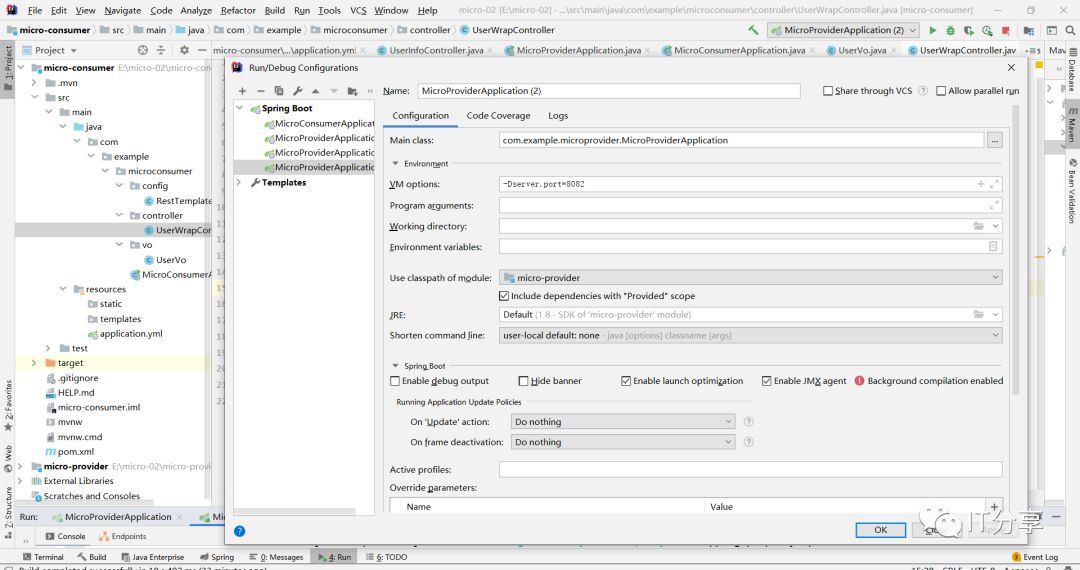Uncheck Include dependencies with Provided scope

point(504,296)
